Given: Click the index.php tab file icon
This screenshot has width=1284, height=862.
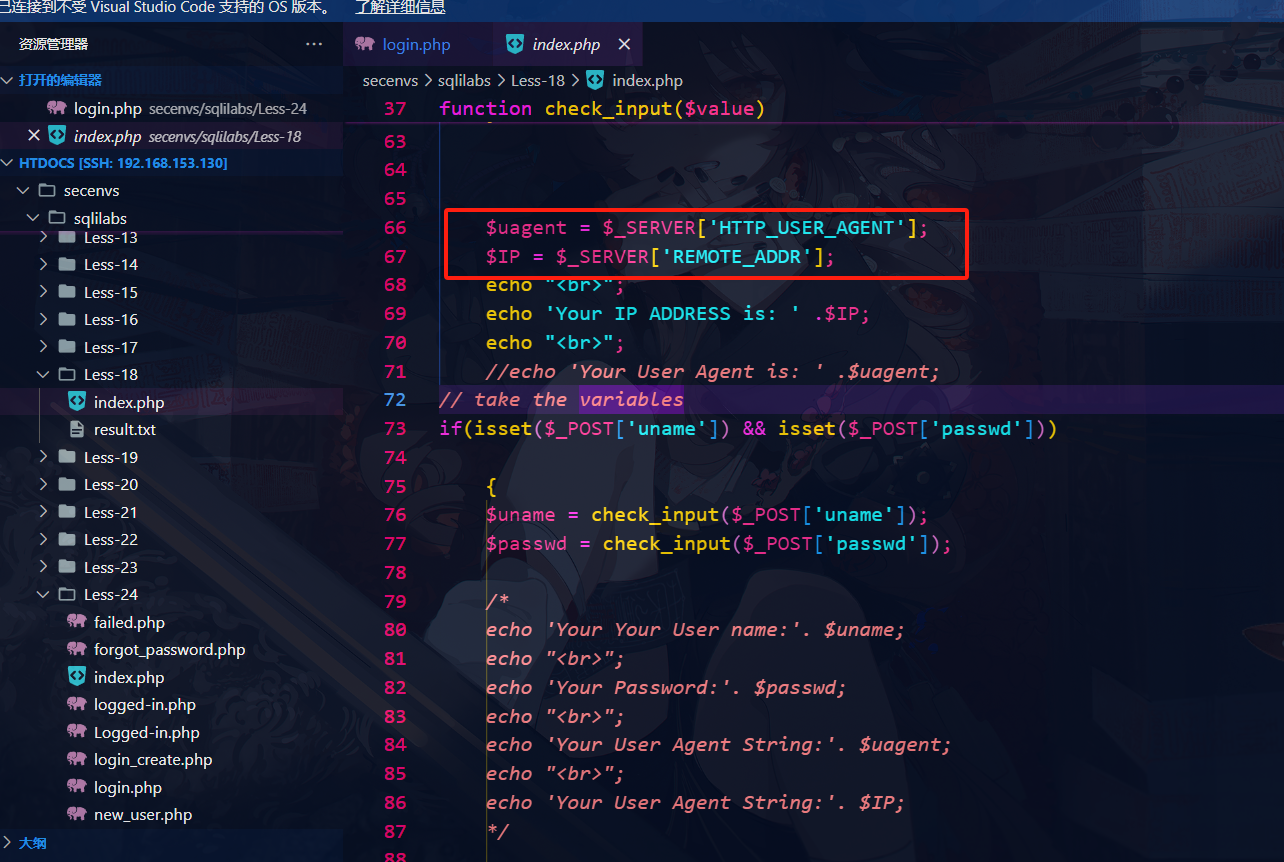Looking at the screenshot, I should [x=515, y=44].
